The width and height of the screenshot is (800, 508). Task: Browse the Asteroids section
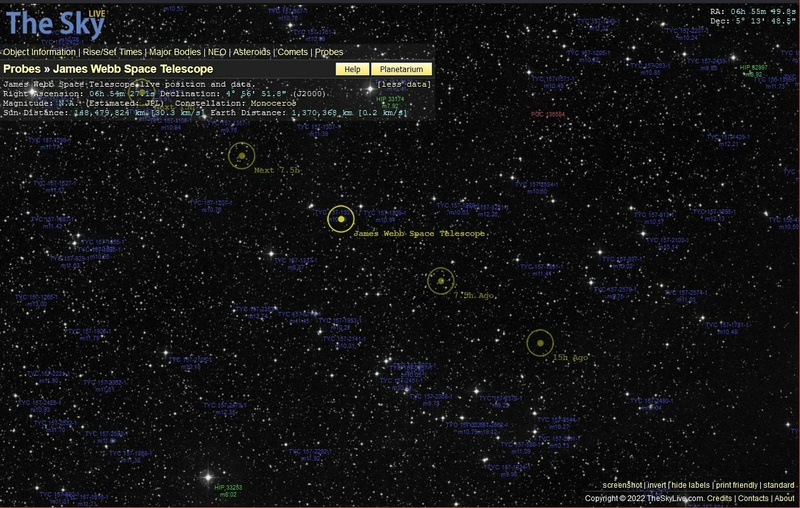[252, 52]
